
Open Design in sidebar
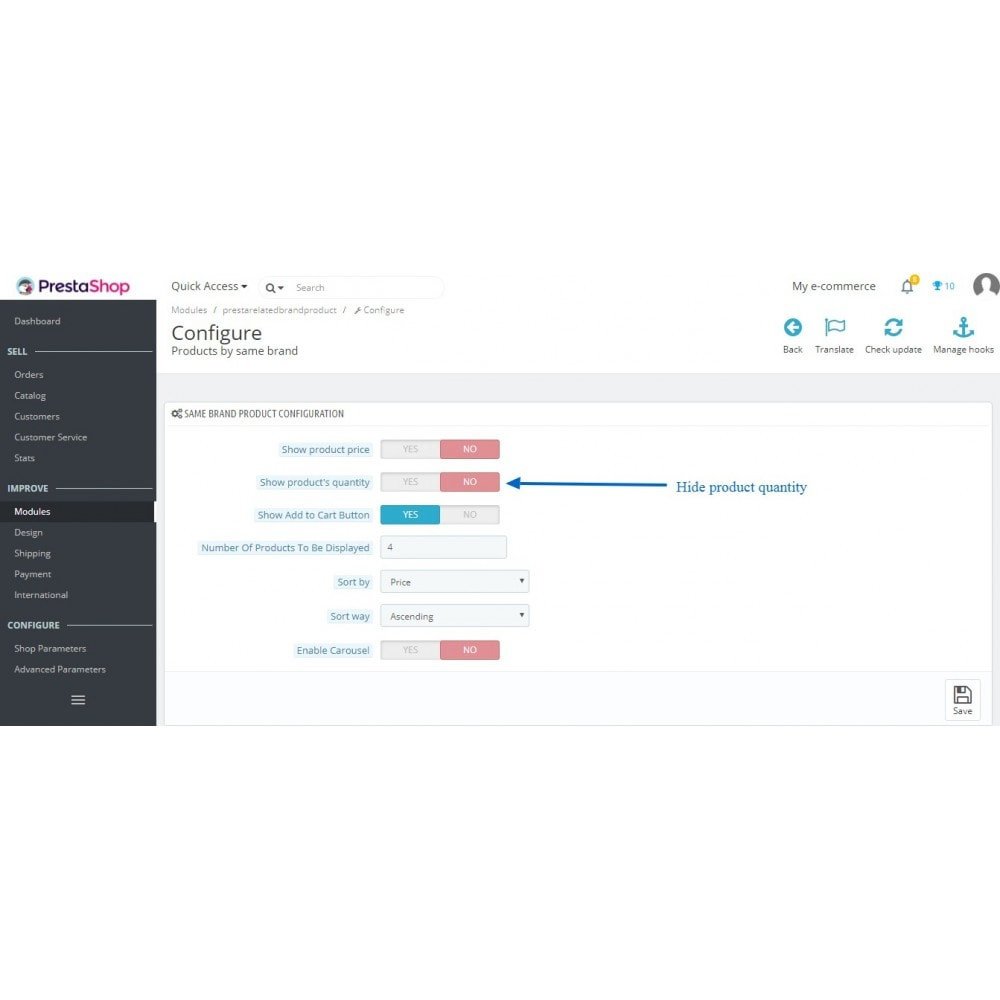(x=28, y=533)
